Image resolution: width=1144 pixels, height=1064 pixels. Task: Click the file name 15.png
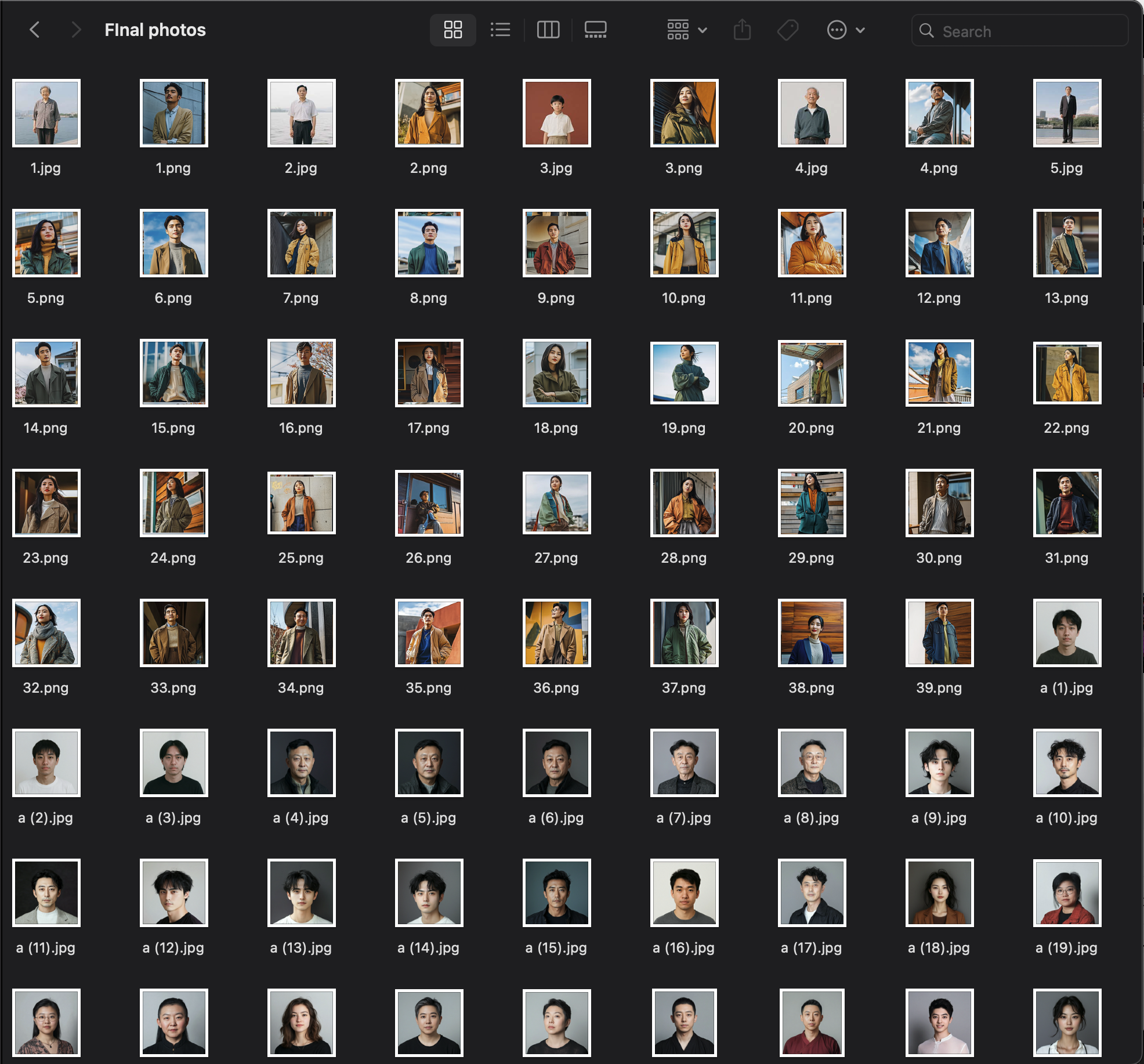(173, 428)
